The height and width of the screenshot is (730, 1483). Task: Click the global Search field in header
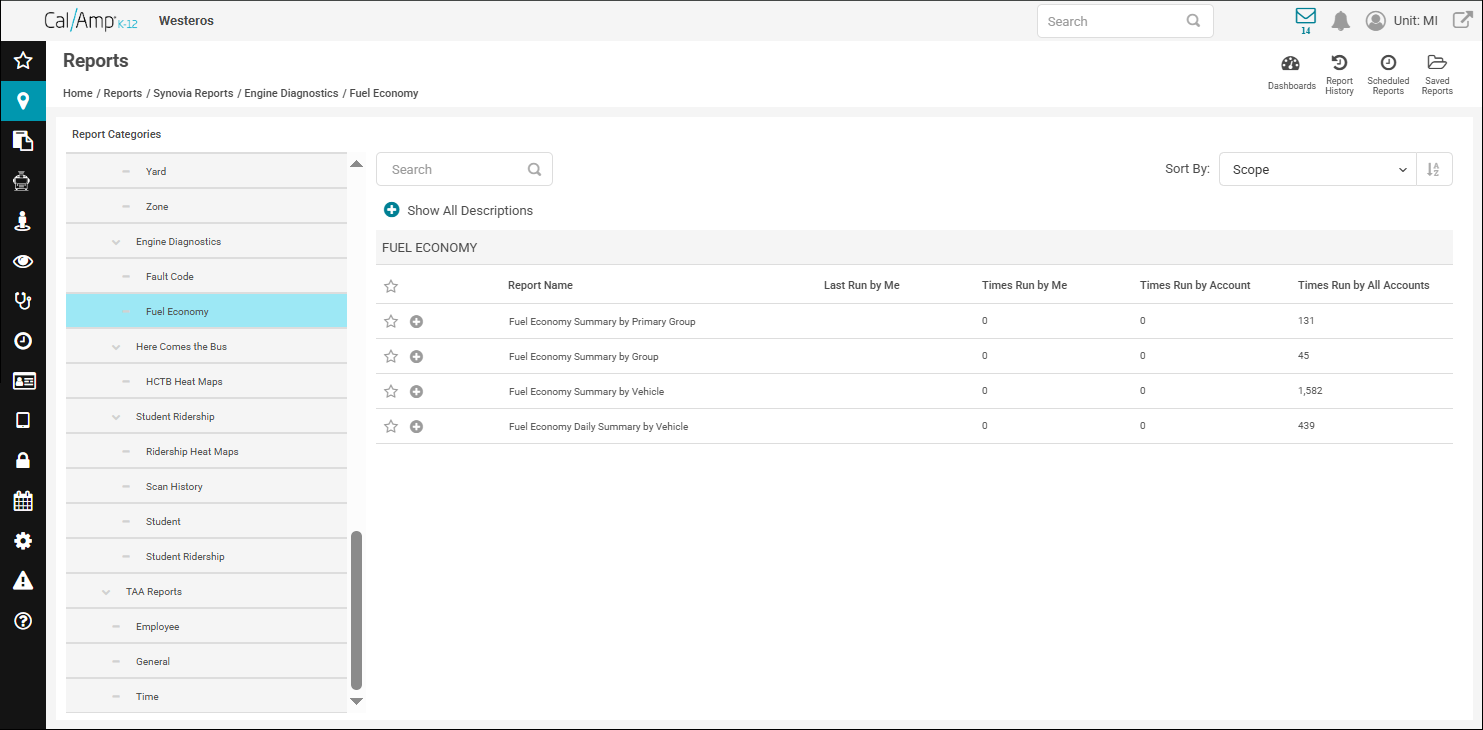(x=1125, y=21)
